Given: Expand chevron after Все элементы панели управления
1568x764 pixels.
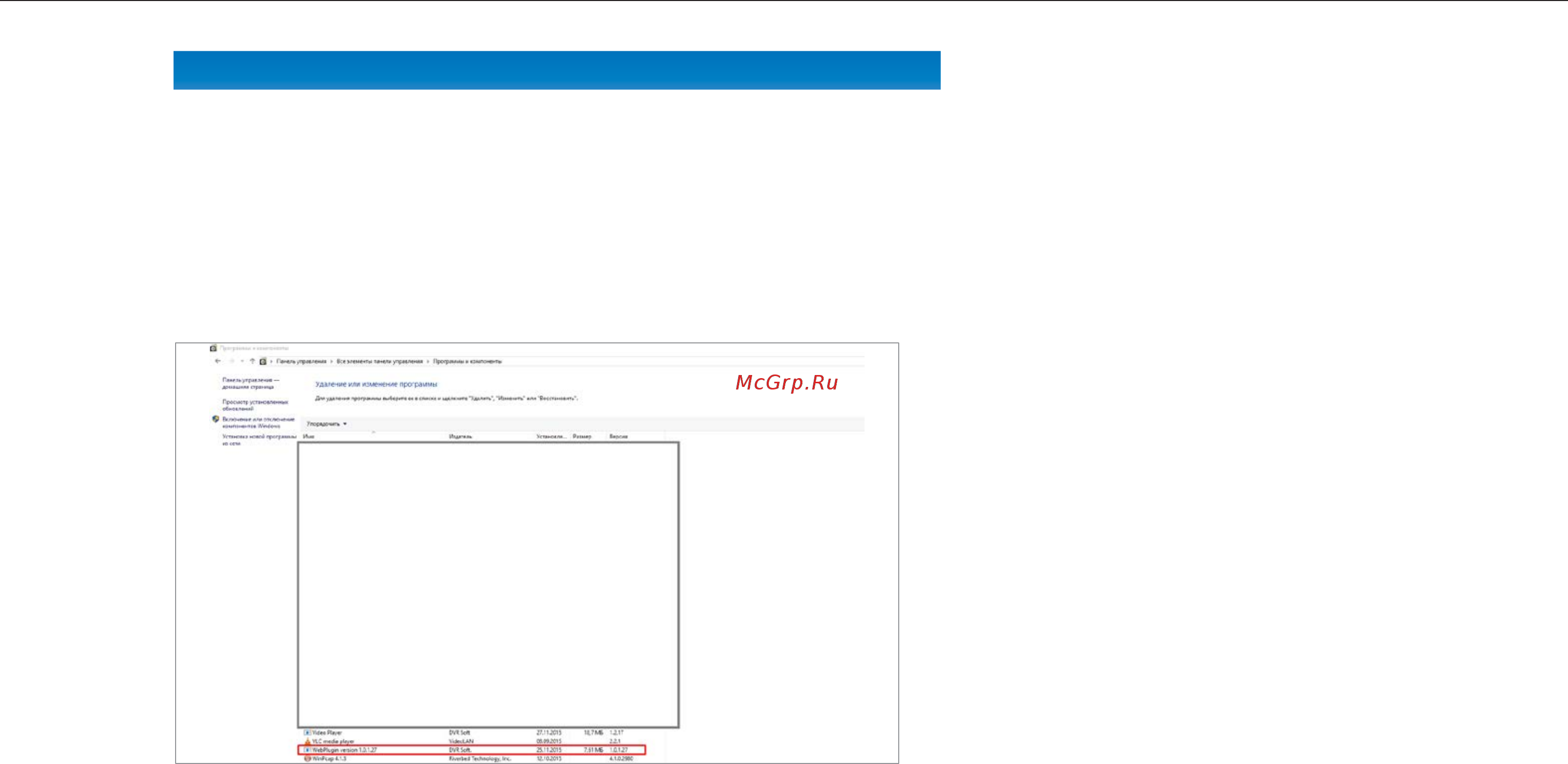Looking at the screenshot, I should [427, 362].
